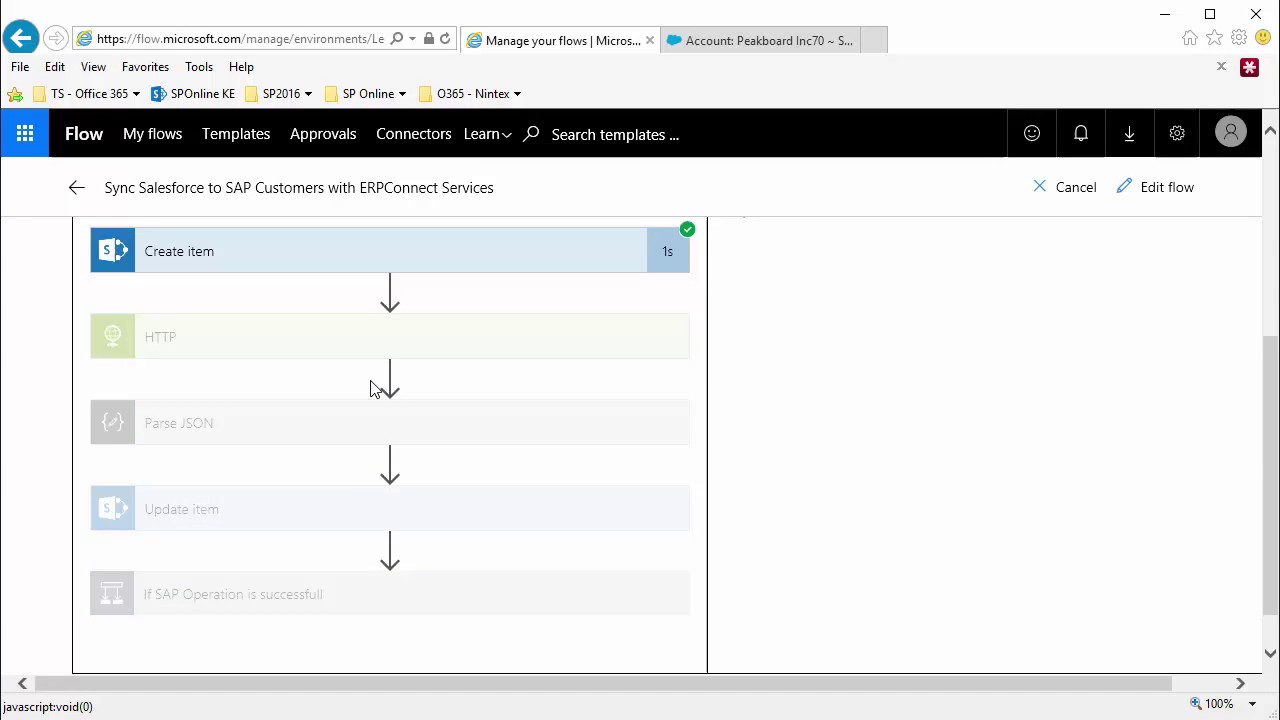
Task: Expand the TS - Office 365 favorites folder
Action: pyautogui.click(x=88, y=94)
